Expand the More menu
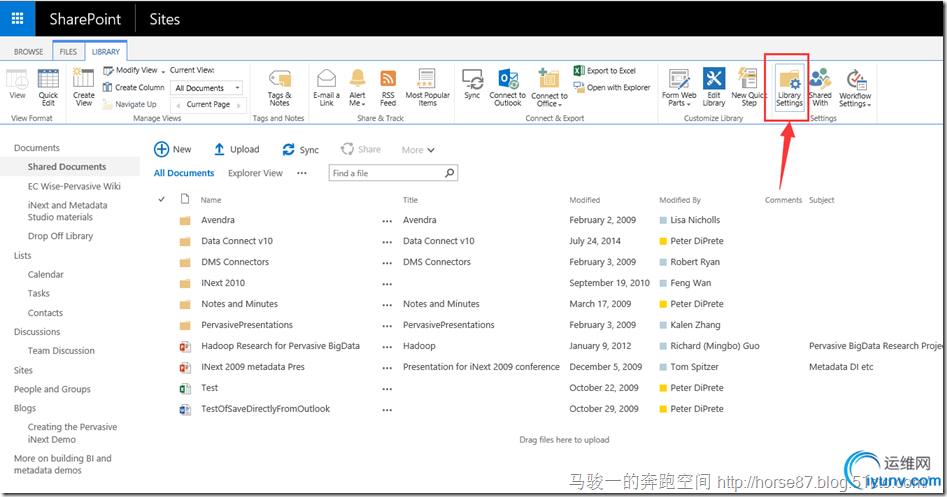 pyautogui.click(x=418, y=150)
